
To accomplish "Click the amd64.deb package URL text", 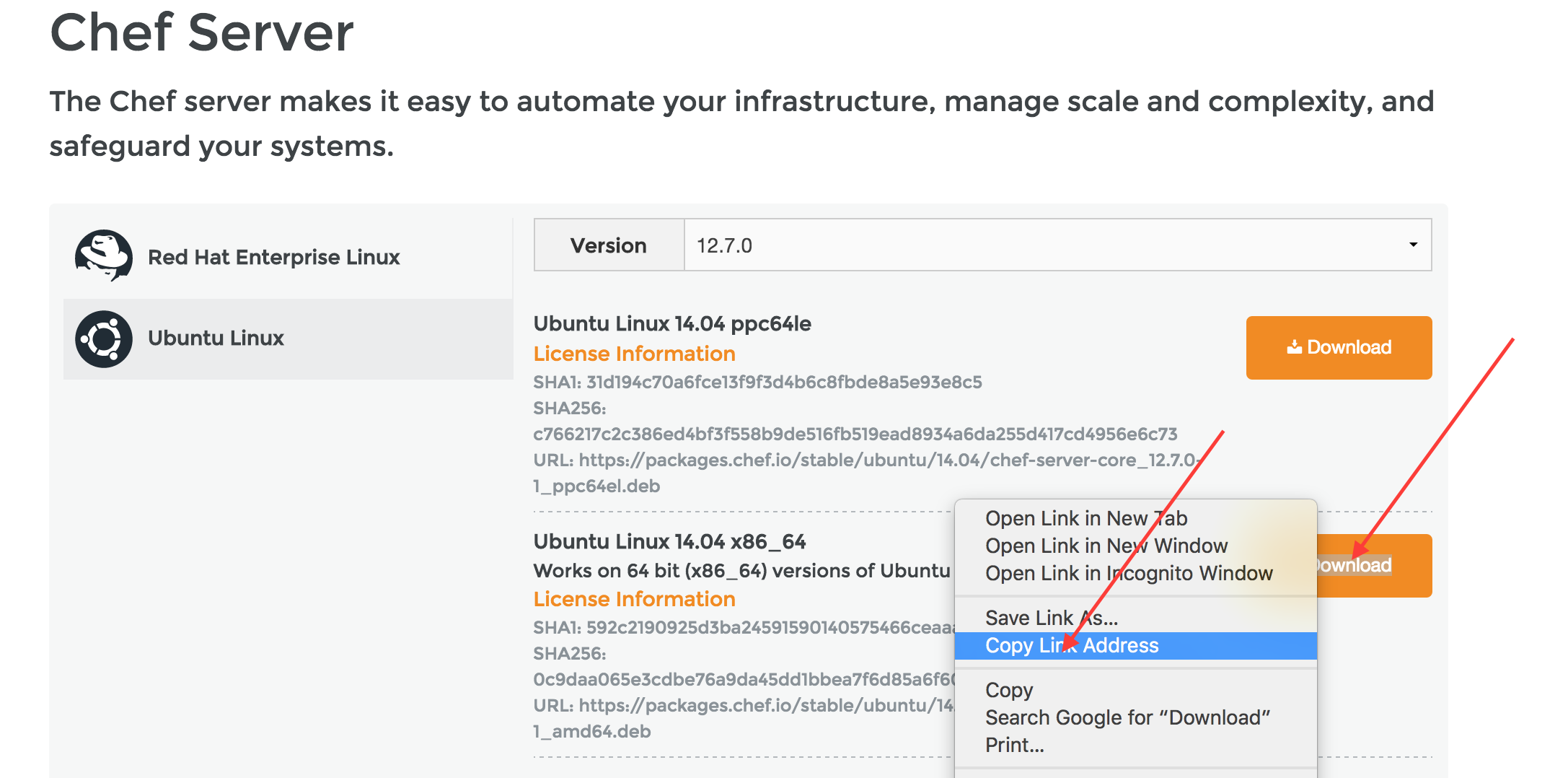I will coord(744,718).
